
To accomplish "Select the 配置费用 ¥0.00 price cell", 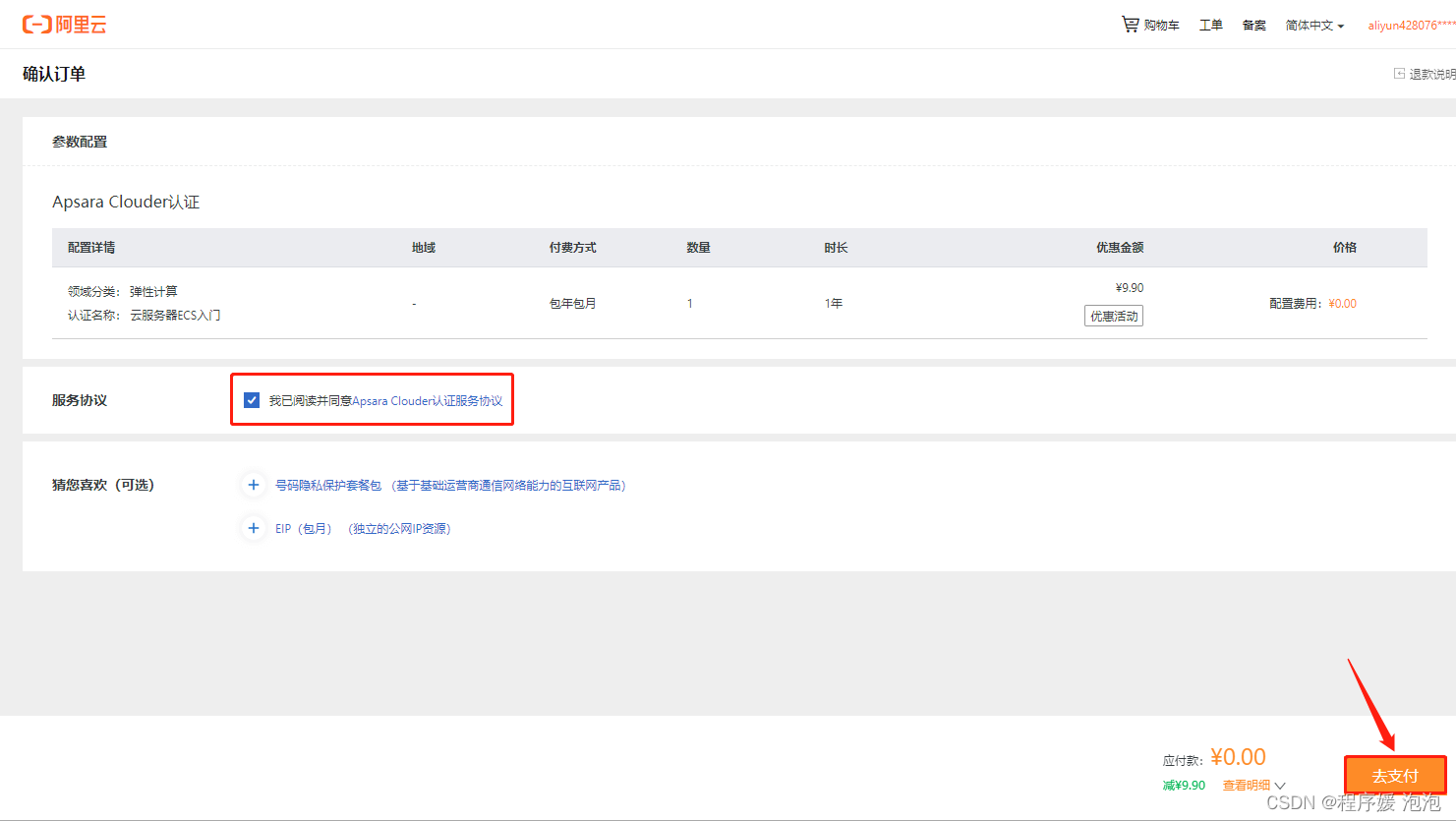I will coord(1312,304).
